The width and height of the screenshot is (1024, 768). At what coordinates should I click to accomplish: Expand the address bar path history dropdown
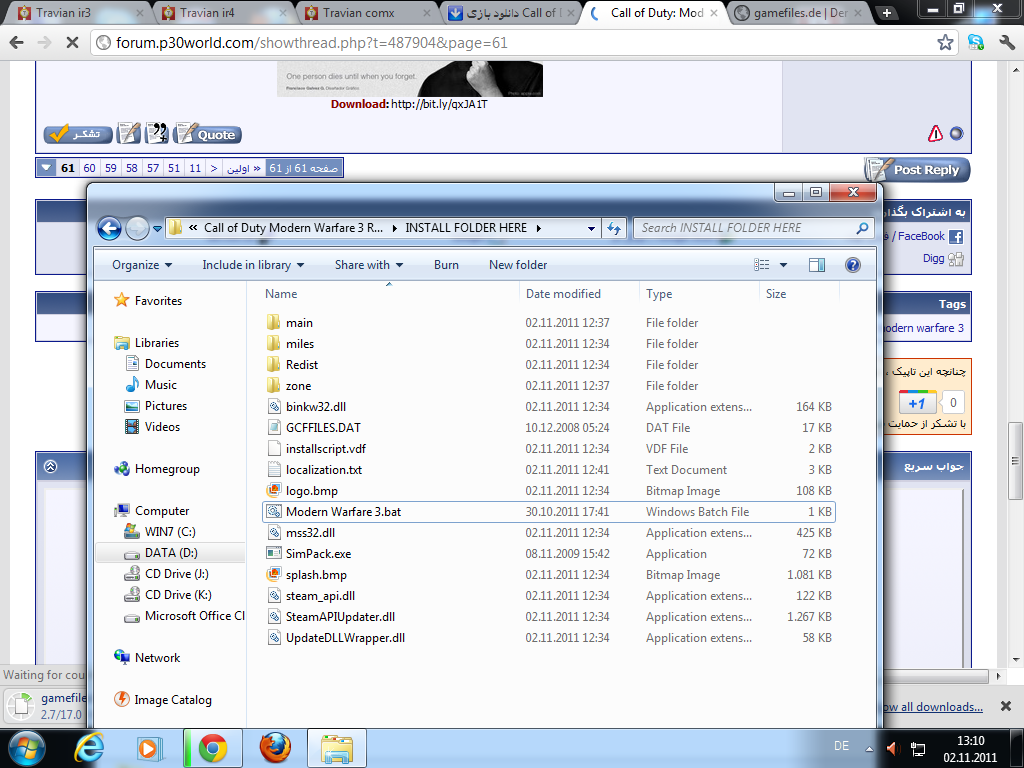[591, 229]
